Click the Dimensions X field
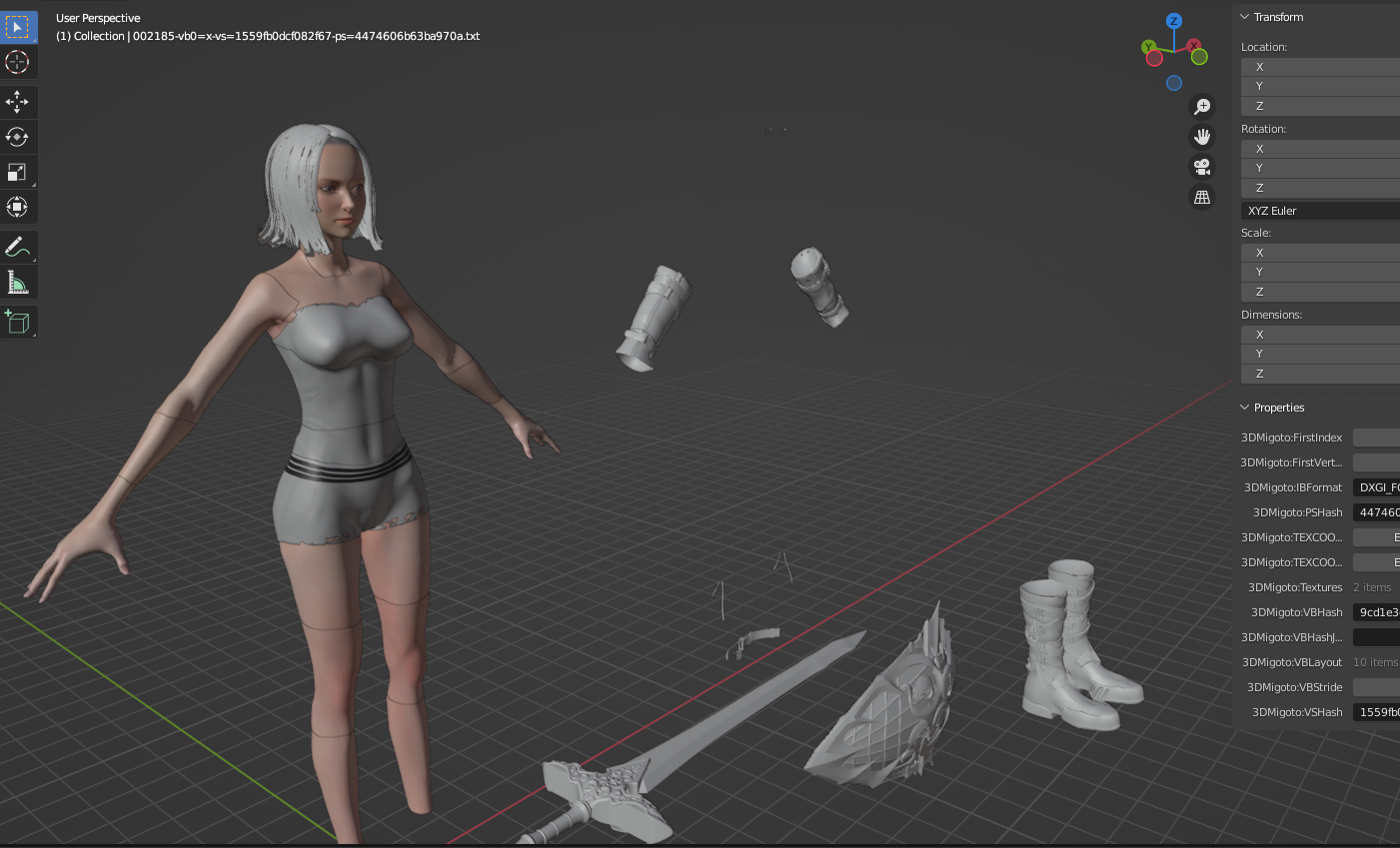Image resolution: width=1400 pixels, height=848 pixels. coord(1320,335)
